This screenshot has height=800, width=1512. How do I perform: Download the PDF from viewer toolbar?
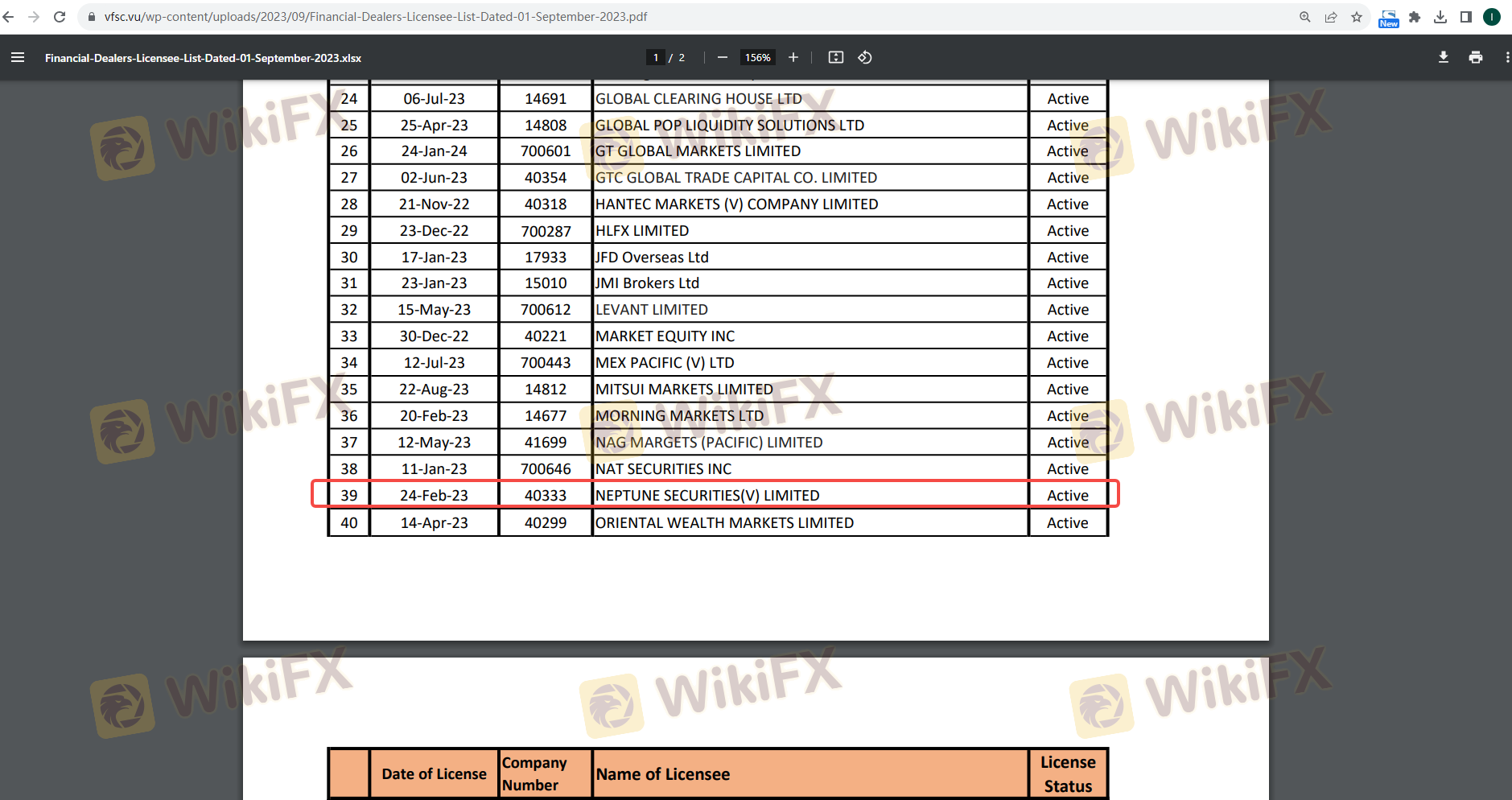(x=1444, y=57)
